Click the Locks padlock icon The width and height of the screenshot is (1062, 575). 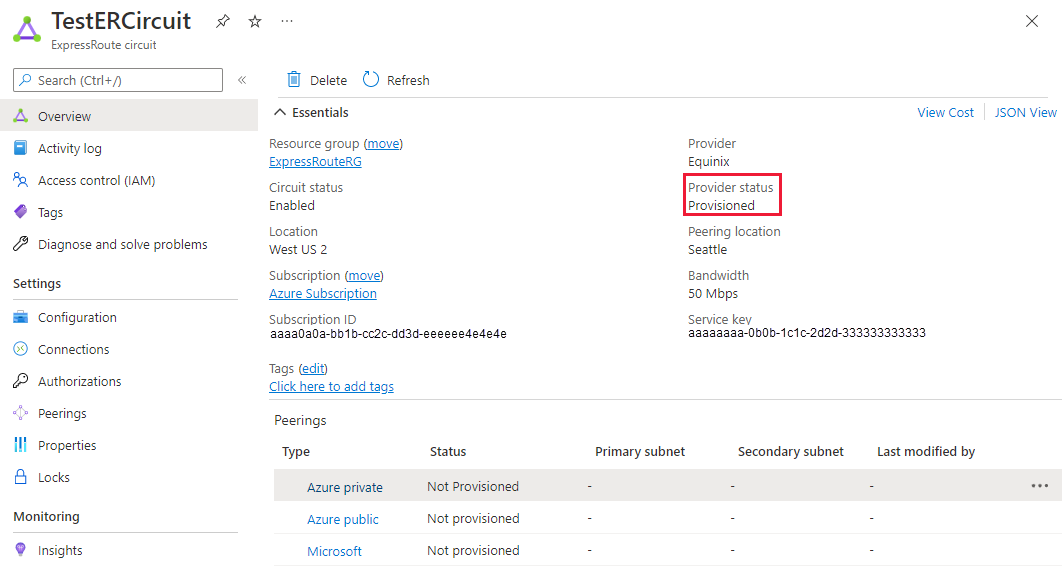(20, 477)
